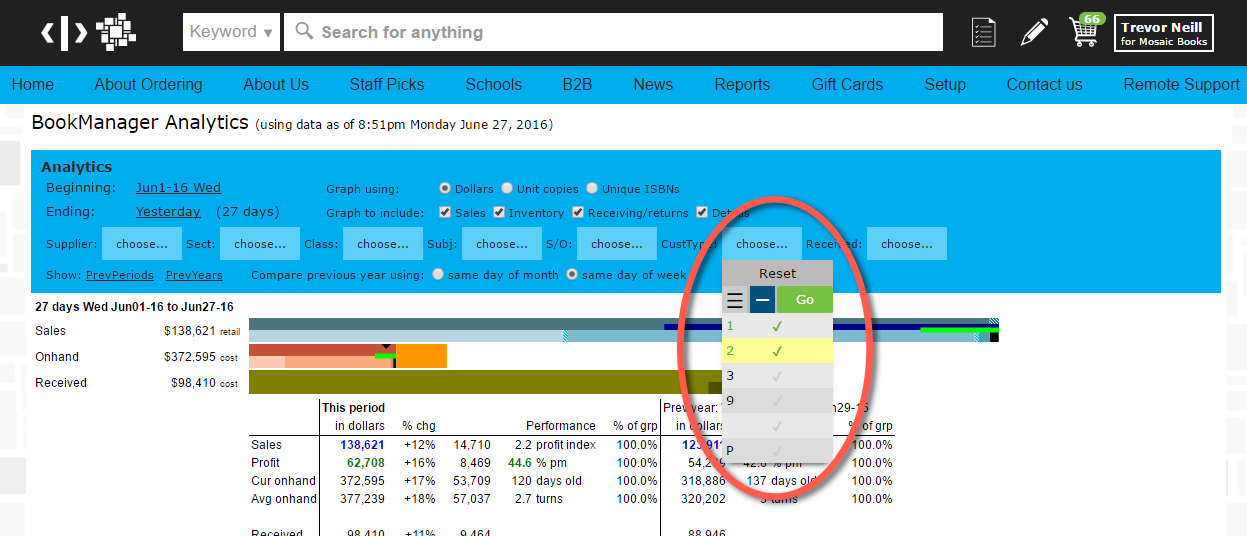Click the search magnifier icon
1247x536 pixels.
(x=304, y=32)
